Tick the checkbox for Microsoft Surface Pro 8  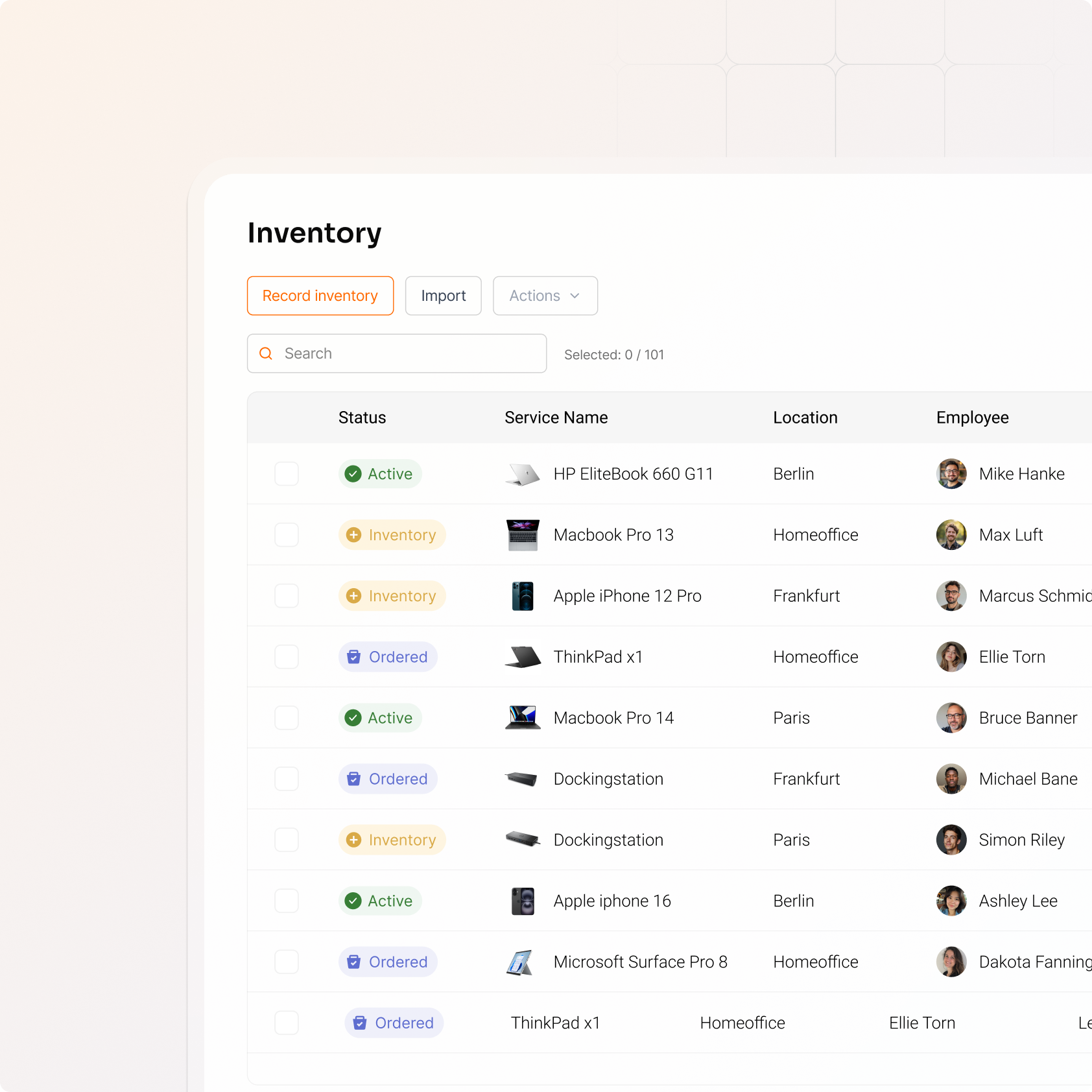[287, 962]
